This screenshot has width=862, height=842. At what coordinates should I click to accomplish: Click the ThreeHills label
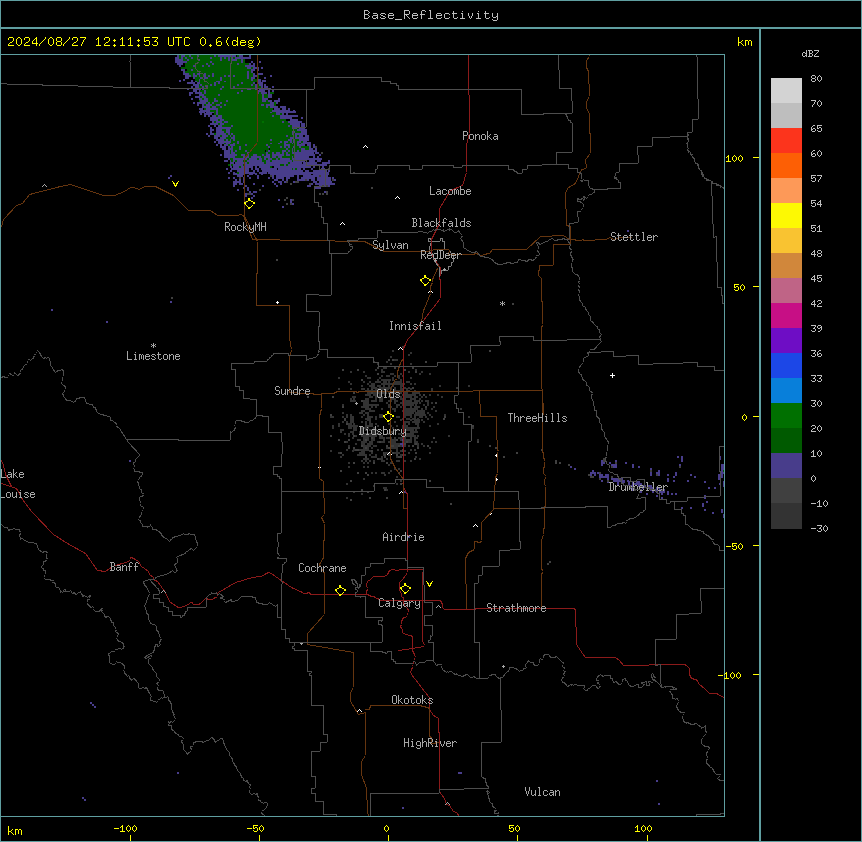[x=537, y=418]
